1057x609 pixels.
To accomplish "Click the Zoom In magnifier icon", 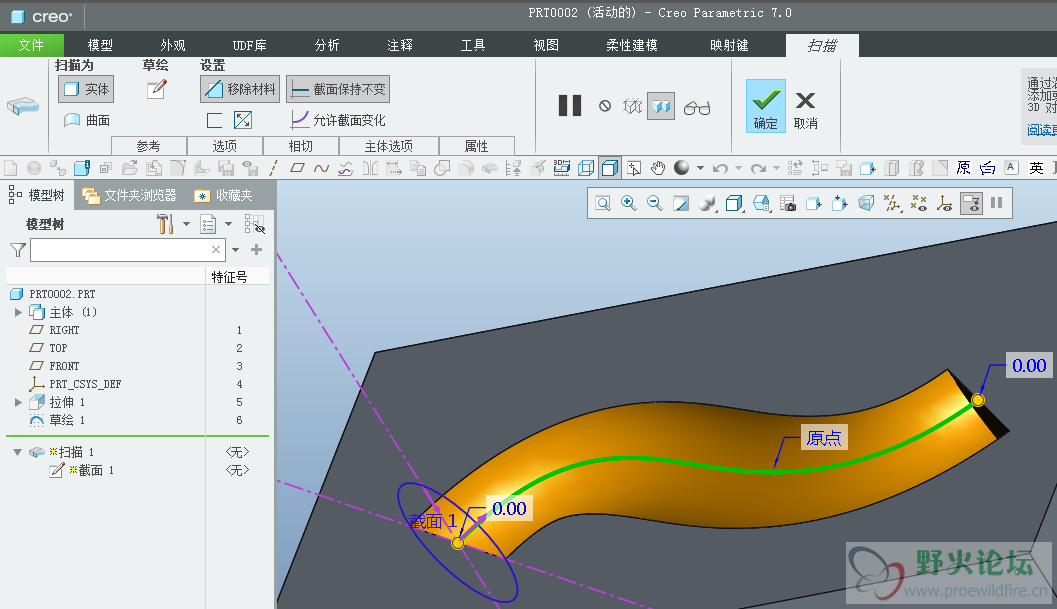I will pos(628,203).
